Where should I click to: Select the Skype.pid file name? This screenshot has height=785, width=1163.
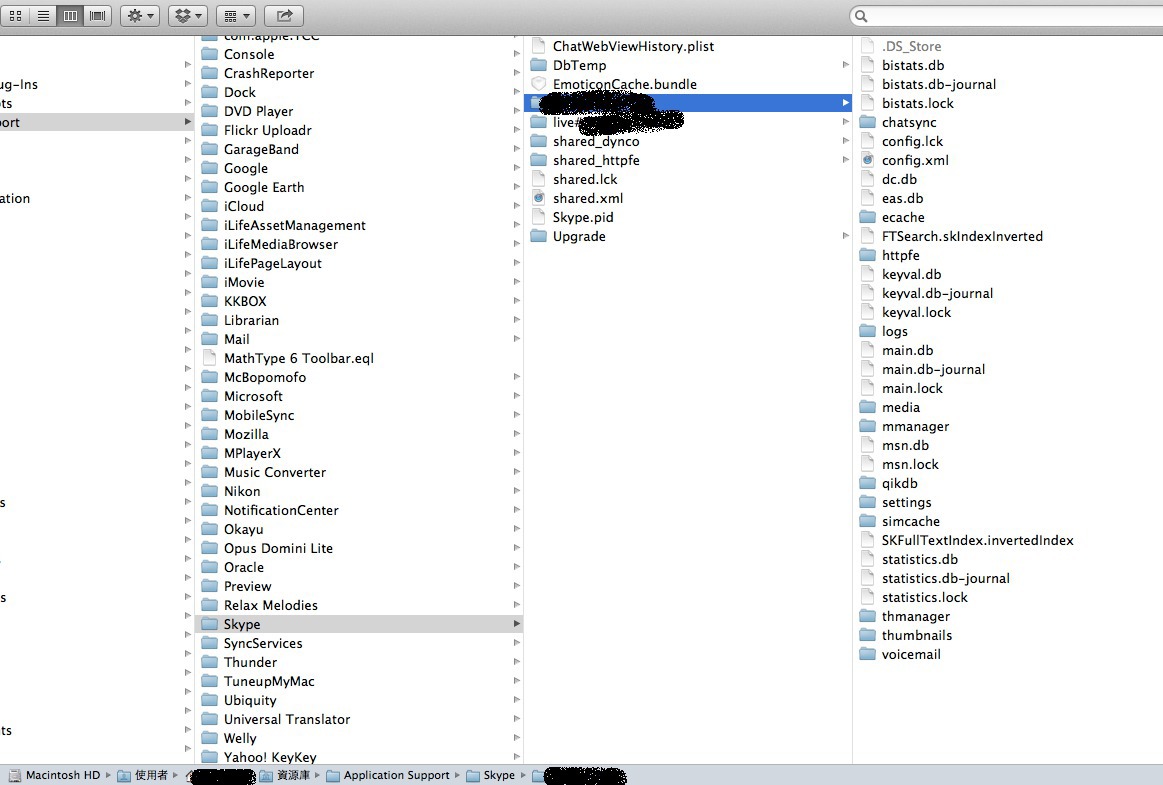(x=583, y=217)
